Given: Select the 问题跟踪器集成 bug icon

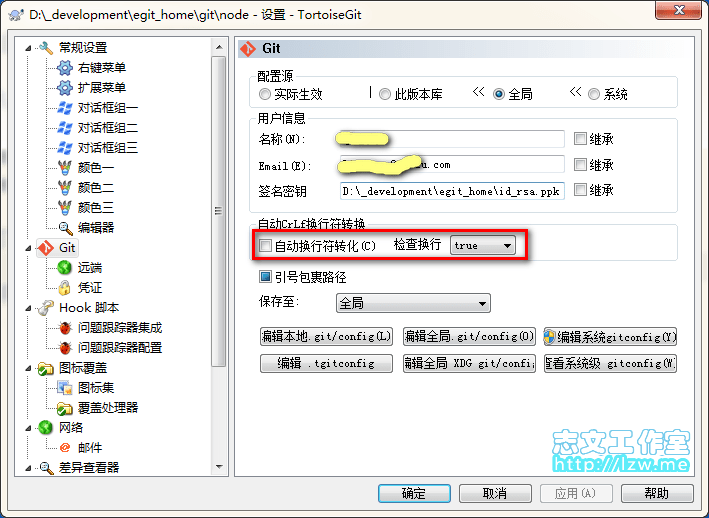Looking at the screenshot, I should pyautogui.click(x=65, y=327).
